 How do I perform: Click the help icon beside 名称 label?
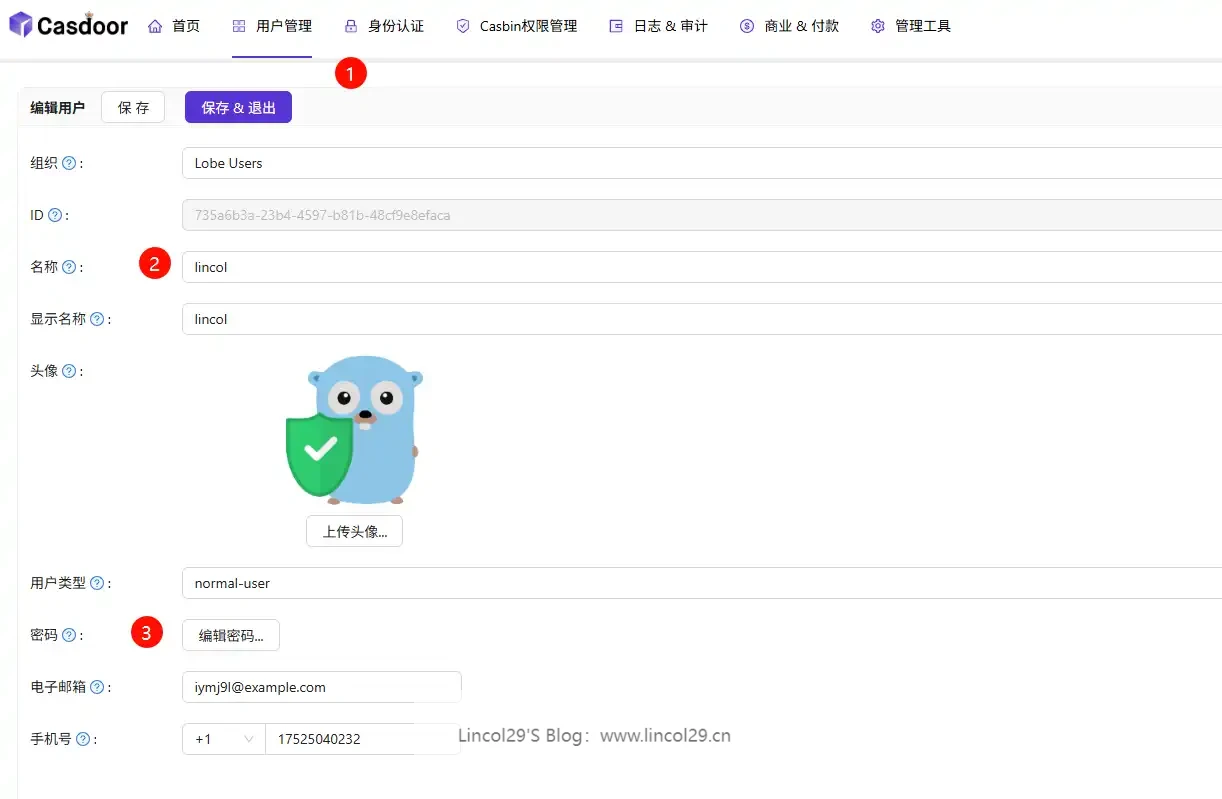coord(69,267)
